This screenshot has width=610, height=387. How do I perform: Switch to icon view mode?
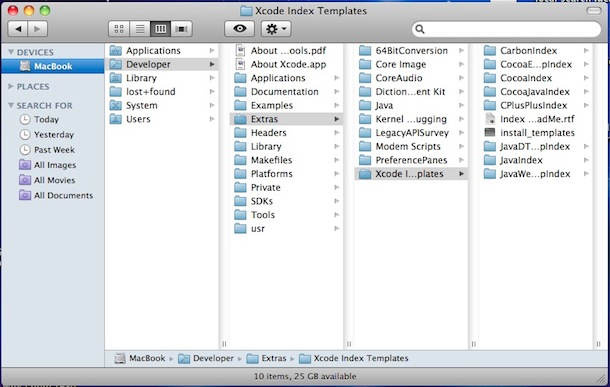pyautogui.click(x=119, y=29)
